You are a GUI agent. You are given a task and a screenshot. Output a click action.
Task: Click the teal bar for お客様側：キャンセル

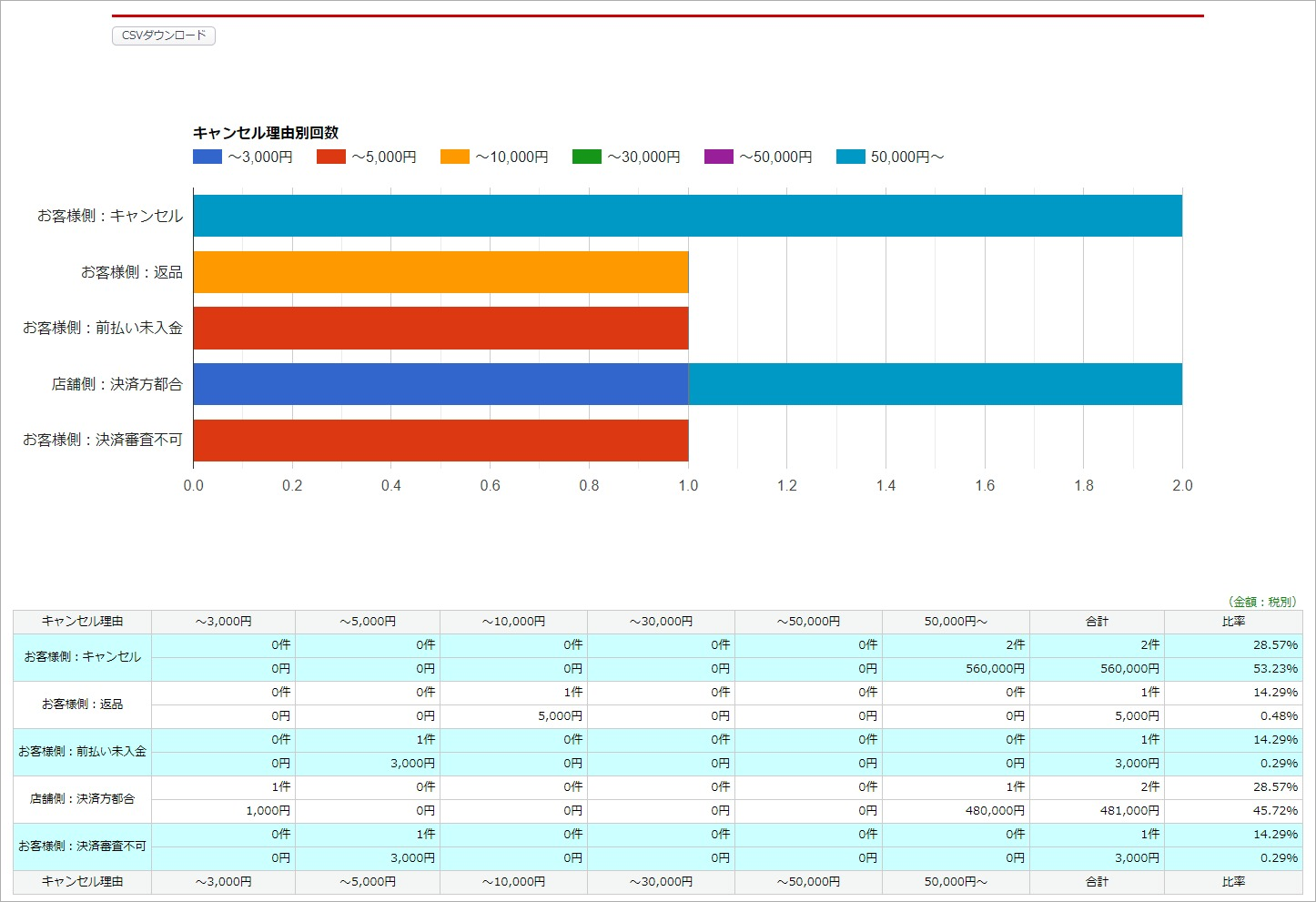687,216
